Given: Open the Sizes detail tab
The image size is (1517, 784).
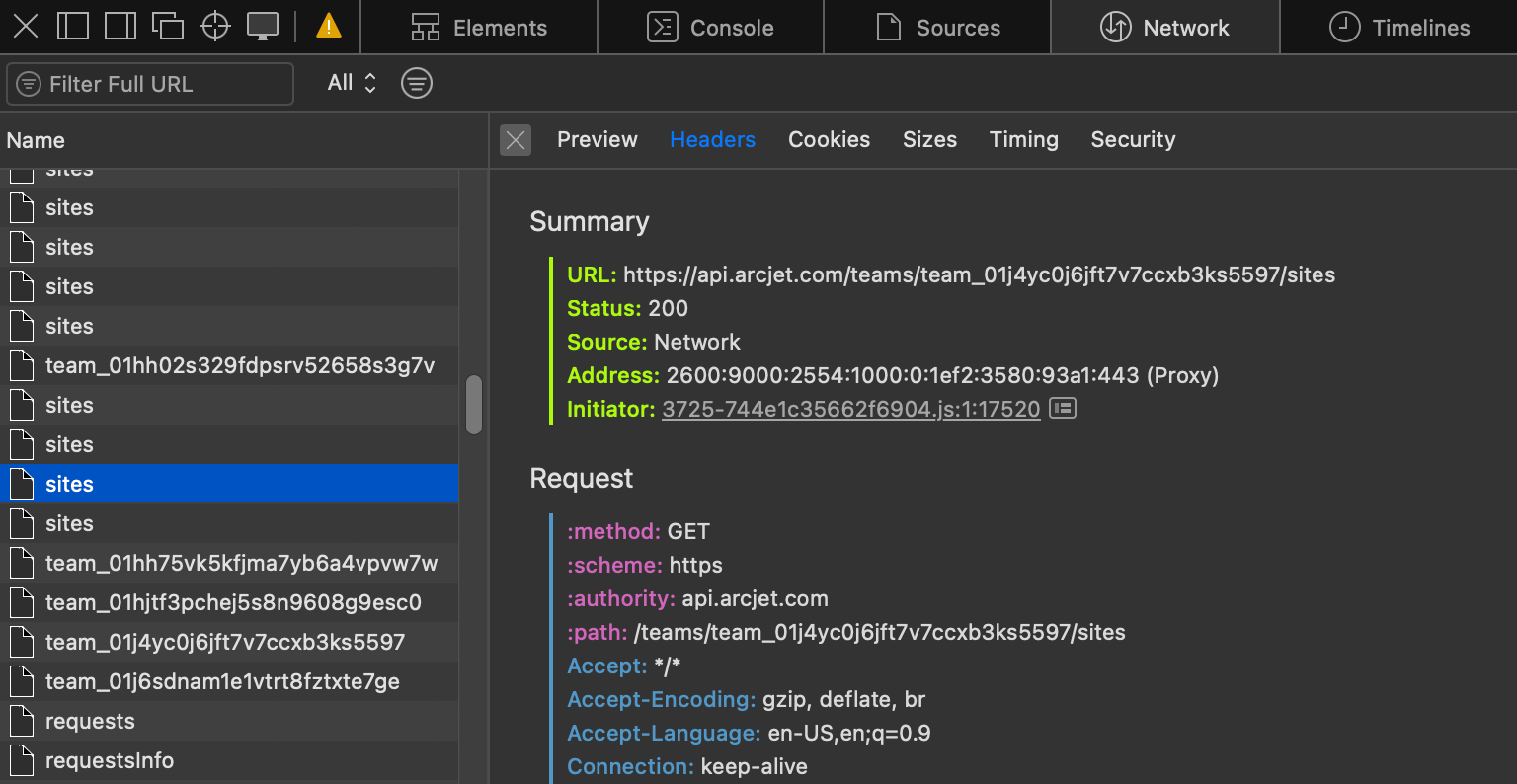Looking at the screenshot, I should 929,140.
